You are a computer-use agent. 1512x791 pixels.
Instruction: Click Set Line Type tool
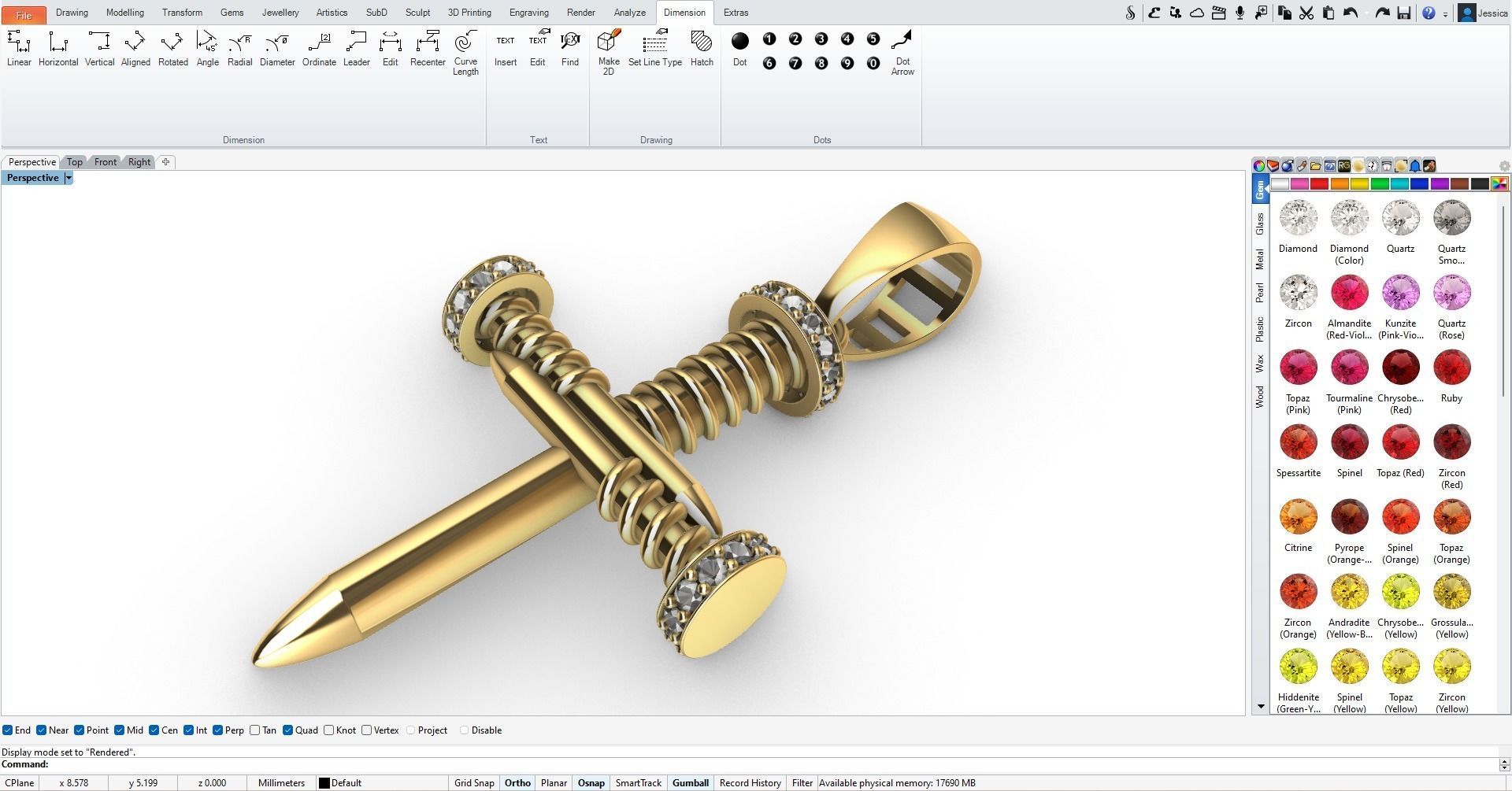[655, 49]
